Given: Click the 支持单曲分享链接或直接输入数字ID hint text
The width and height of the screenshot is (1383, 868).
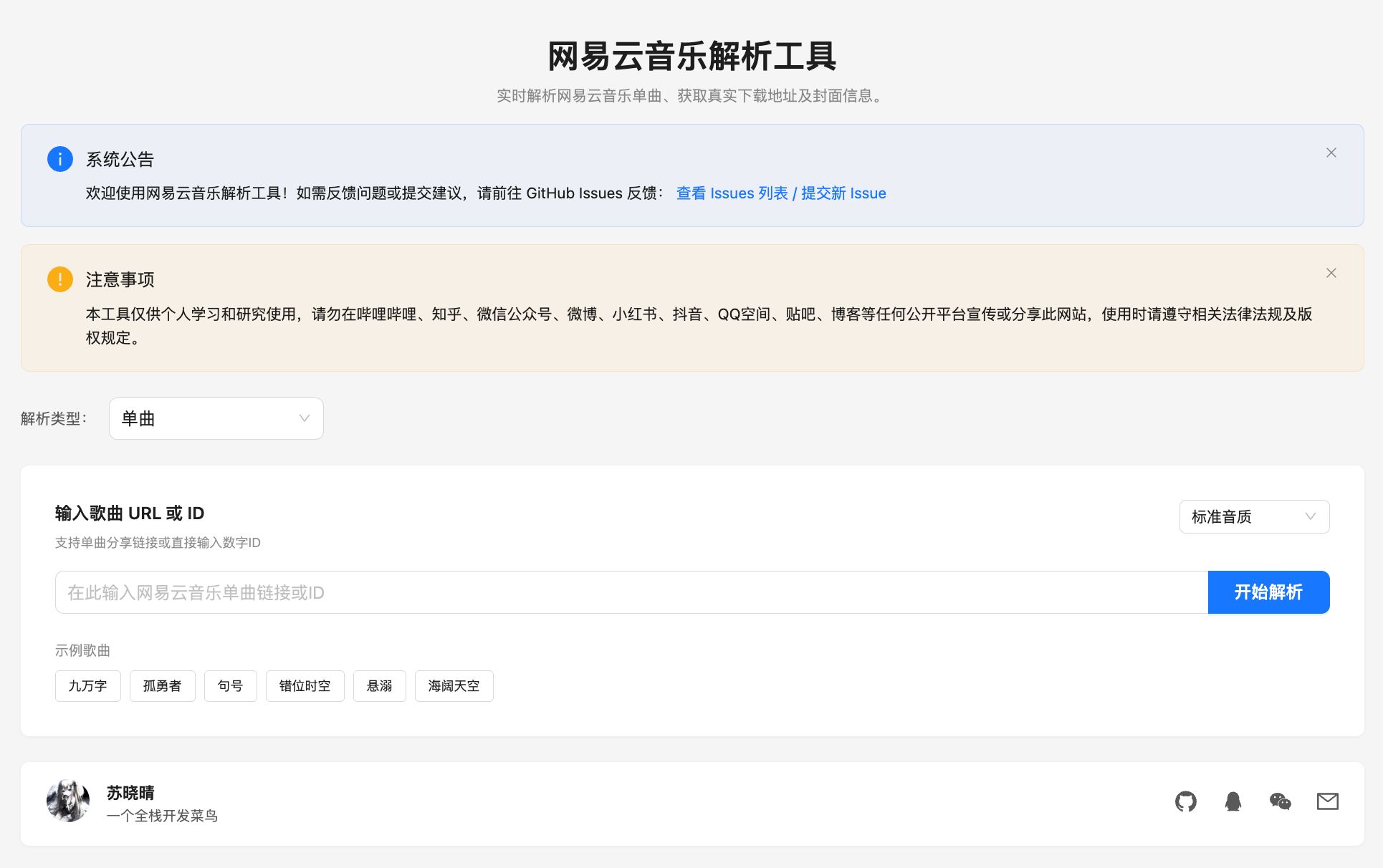Looking at the screenshot, I should click(158, 543).
